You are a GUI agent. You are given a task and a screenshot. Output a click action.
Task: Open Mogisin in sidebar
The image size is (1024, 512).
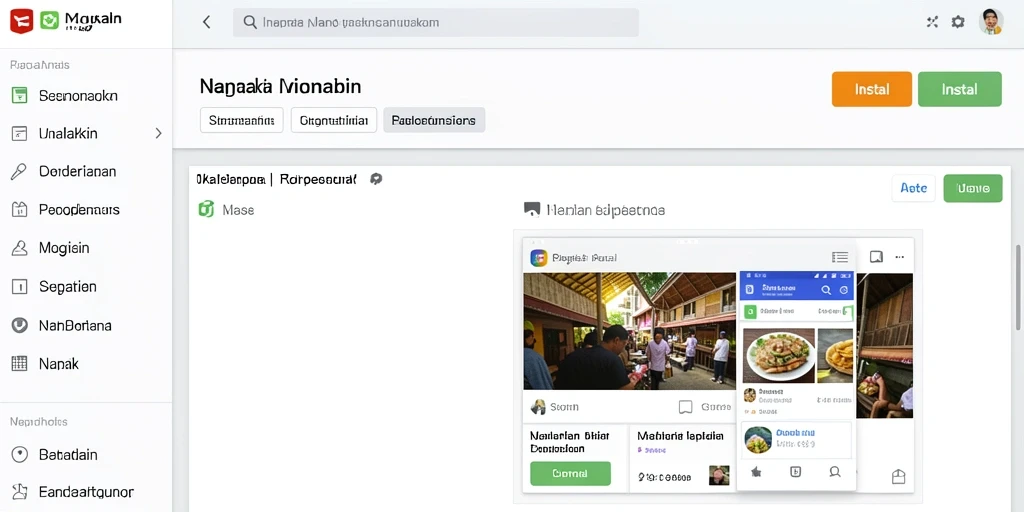64,248
